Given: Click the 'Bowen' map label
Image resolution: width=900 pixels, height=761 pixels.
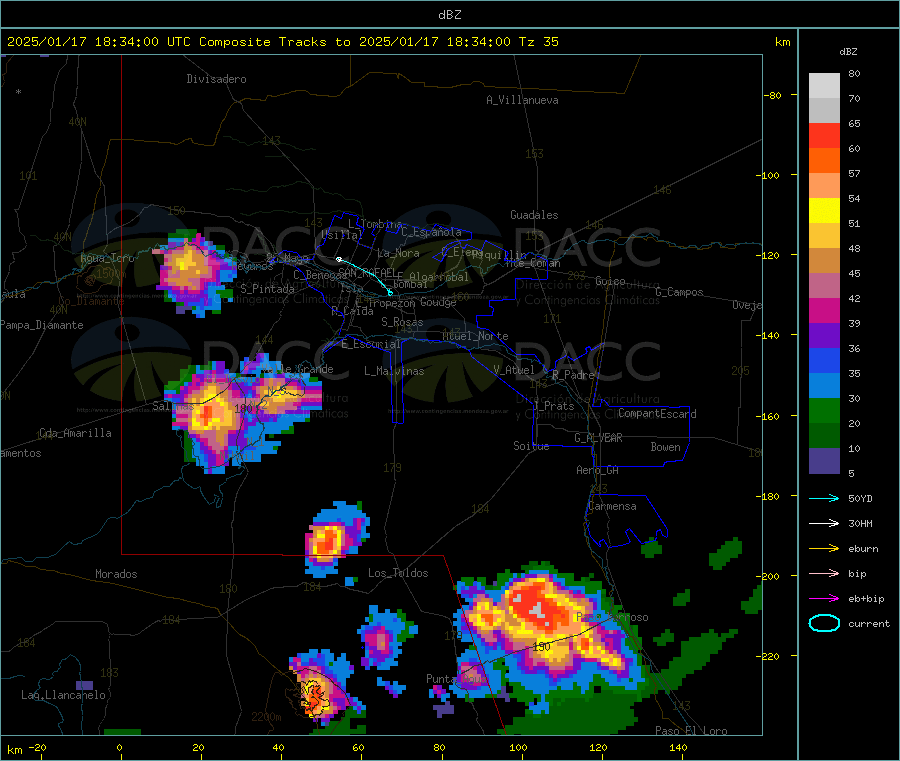Looking at the screenshot, I should (666, 447).
